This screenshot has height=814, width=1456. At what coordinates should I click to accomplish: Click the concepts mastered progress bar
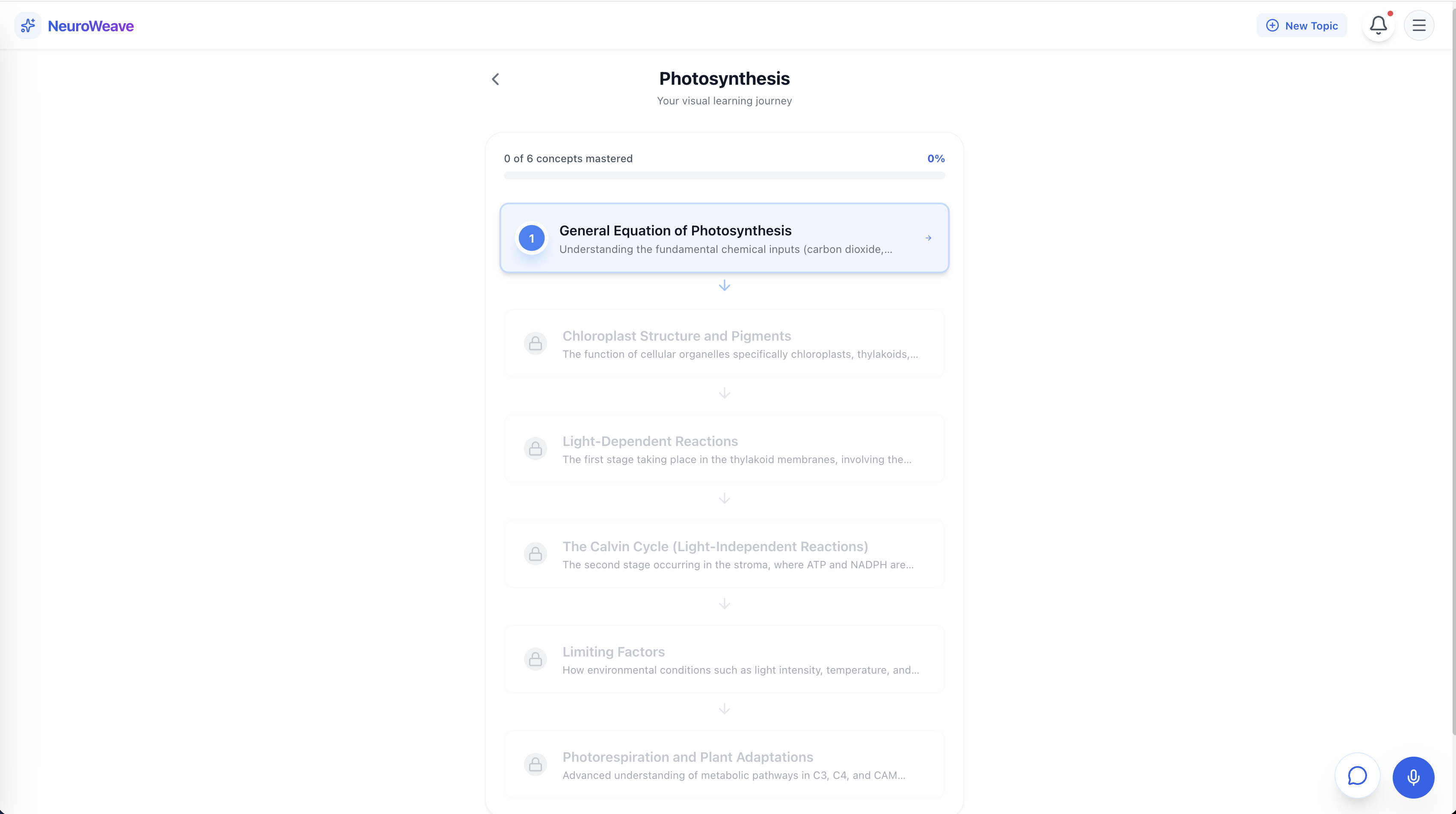click(x=723, y=176)
